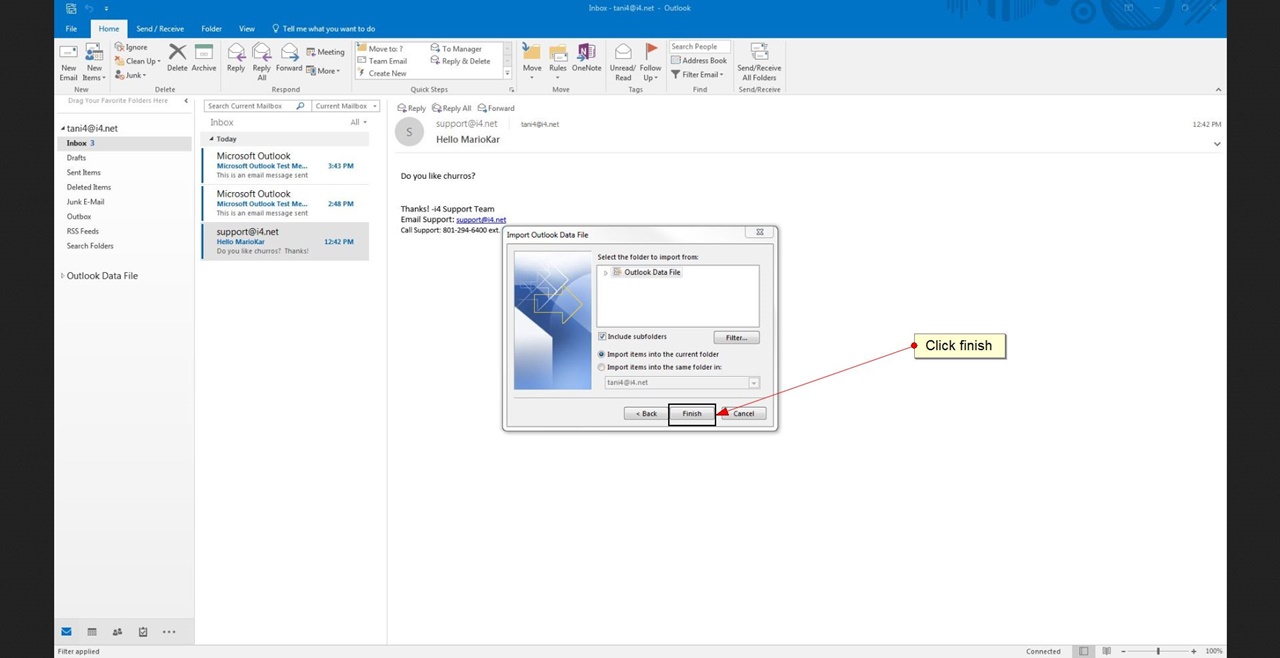The width and height of the screenshot is (1280, 658).
Task: Open the Sent Items folder
Action: (84, 173)
